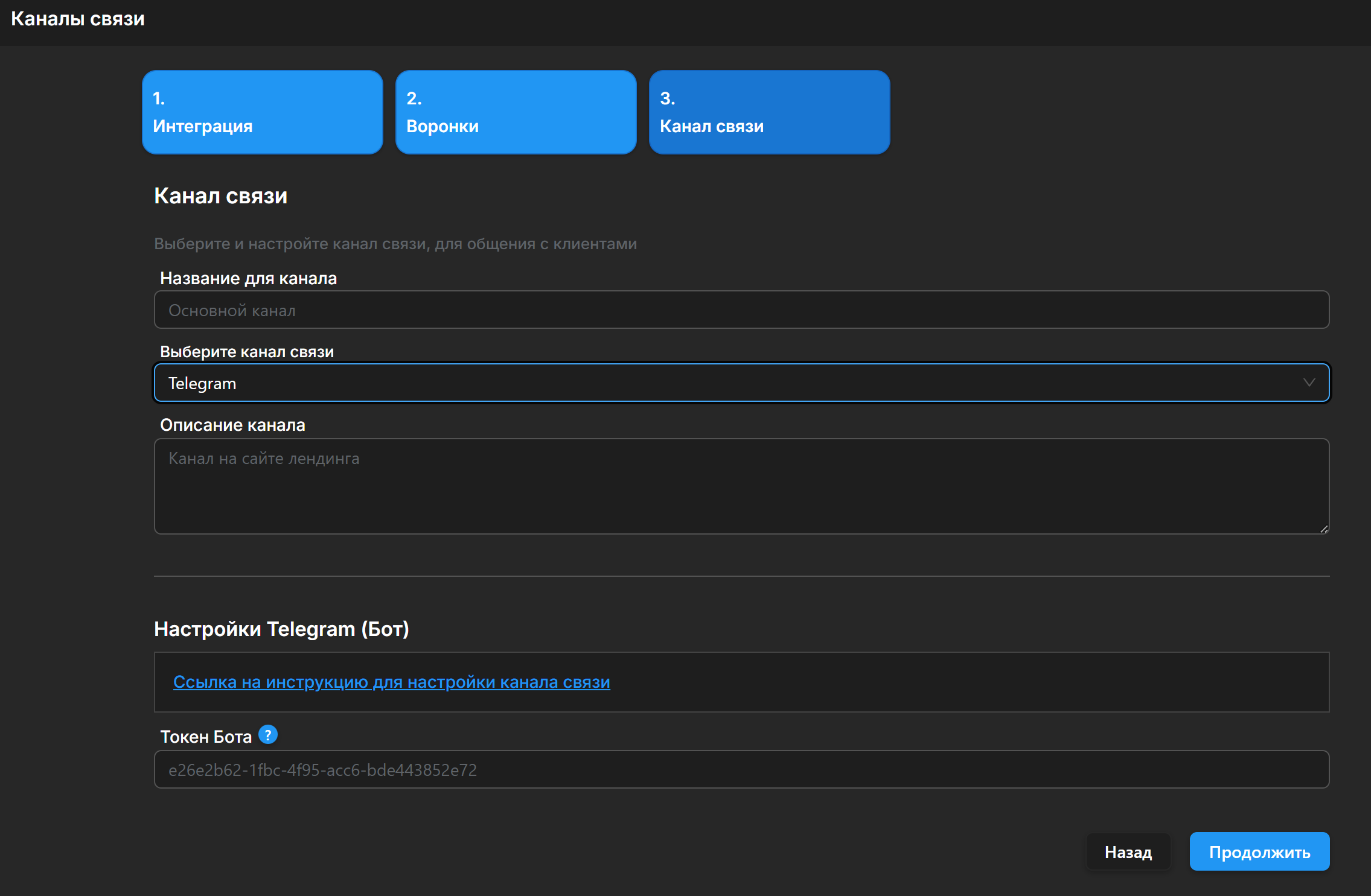Viewport: 1371px width, 896px height.
Task: Click the Токен Бота label text
Action: point(205,737)
